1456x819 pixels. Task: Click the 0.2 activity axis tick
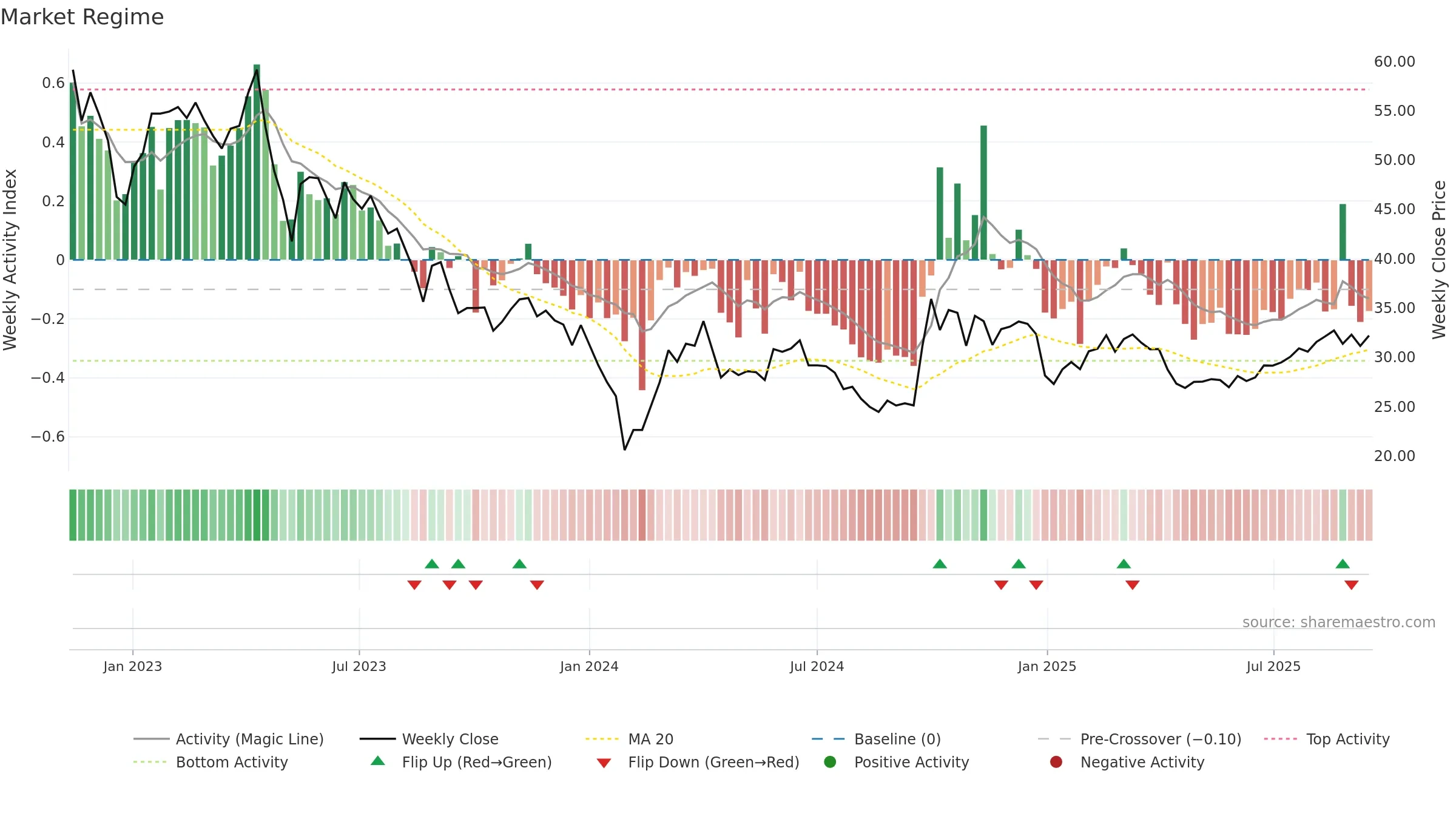point(53,201)
